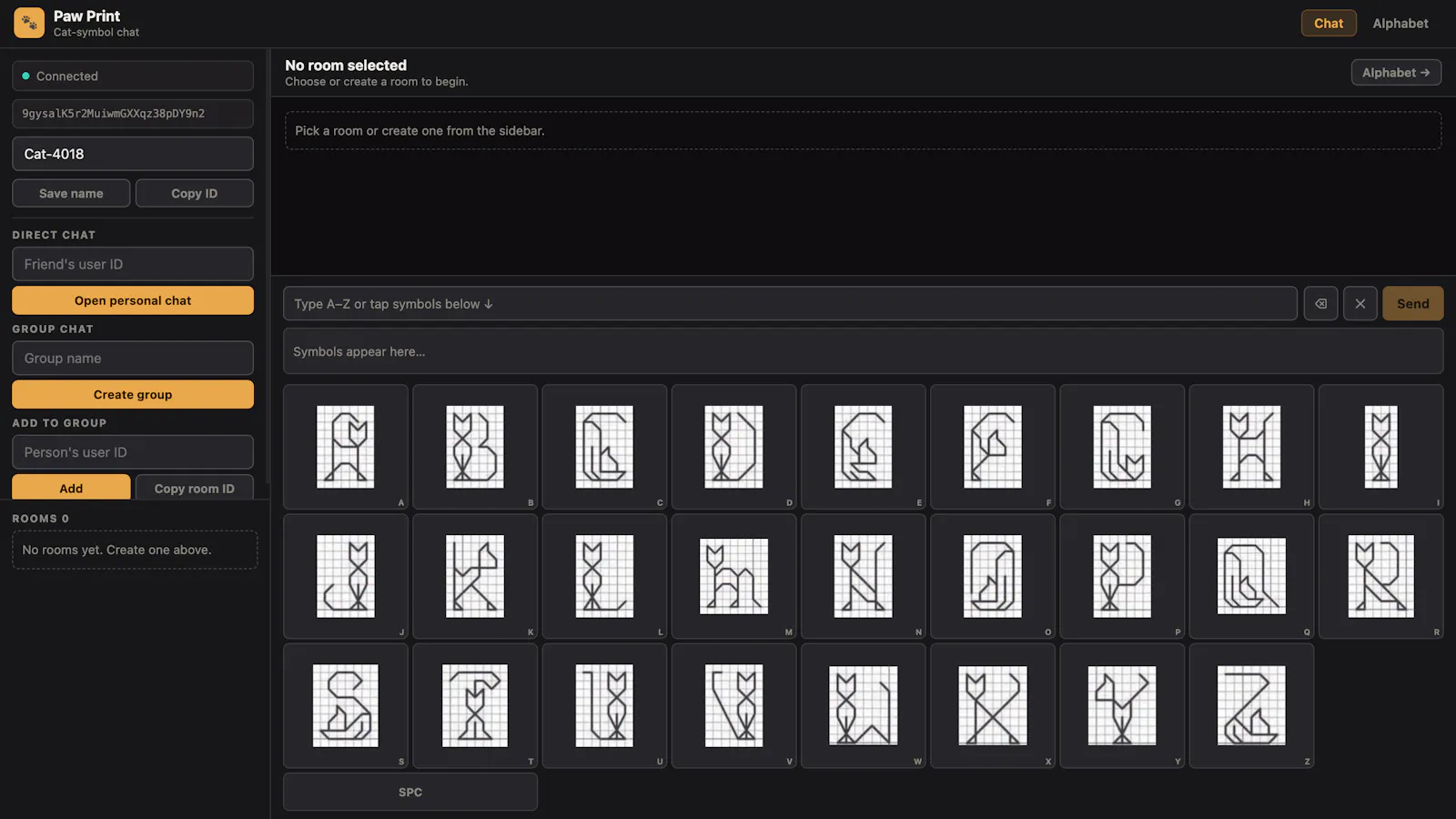The image size is (1456, 819).
Task: Insert the R cat symbol
Action: point(1380,576)
